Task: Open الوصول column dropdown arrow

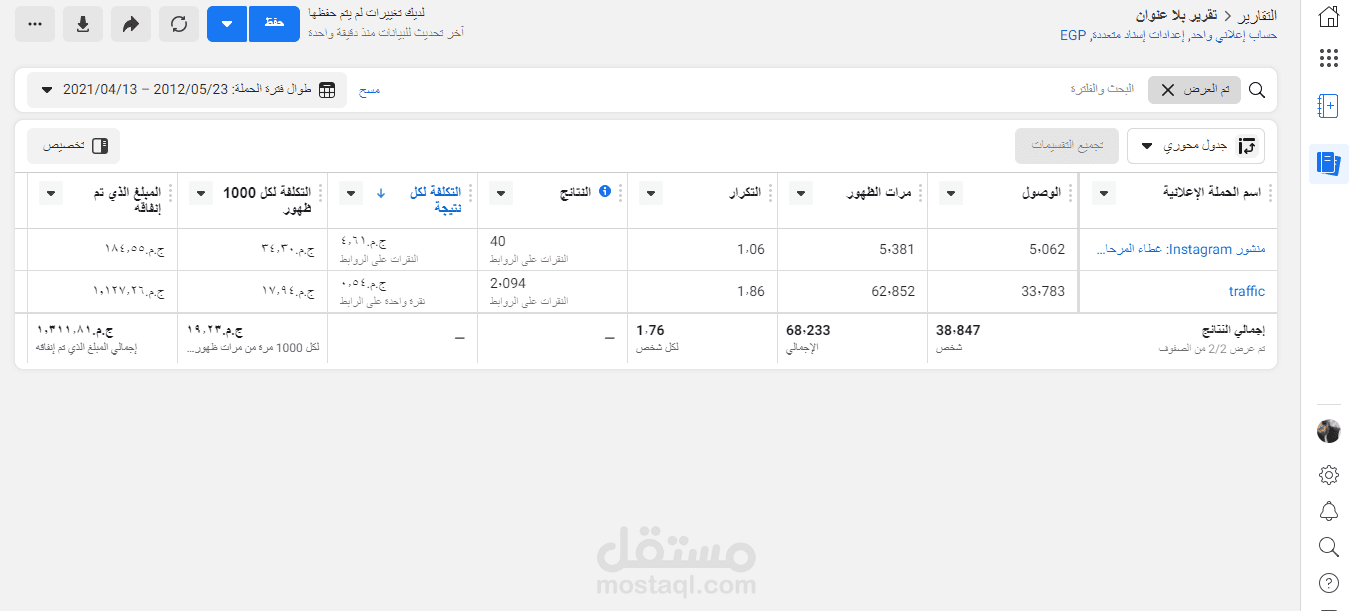Action: (950, 193)
